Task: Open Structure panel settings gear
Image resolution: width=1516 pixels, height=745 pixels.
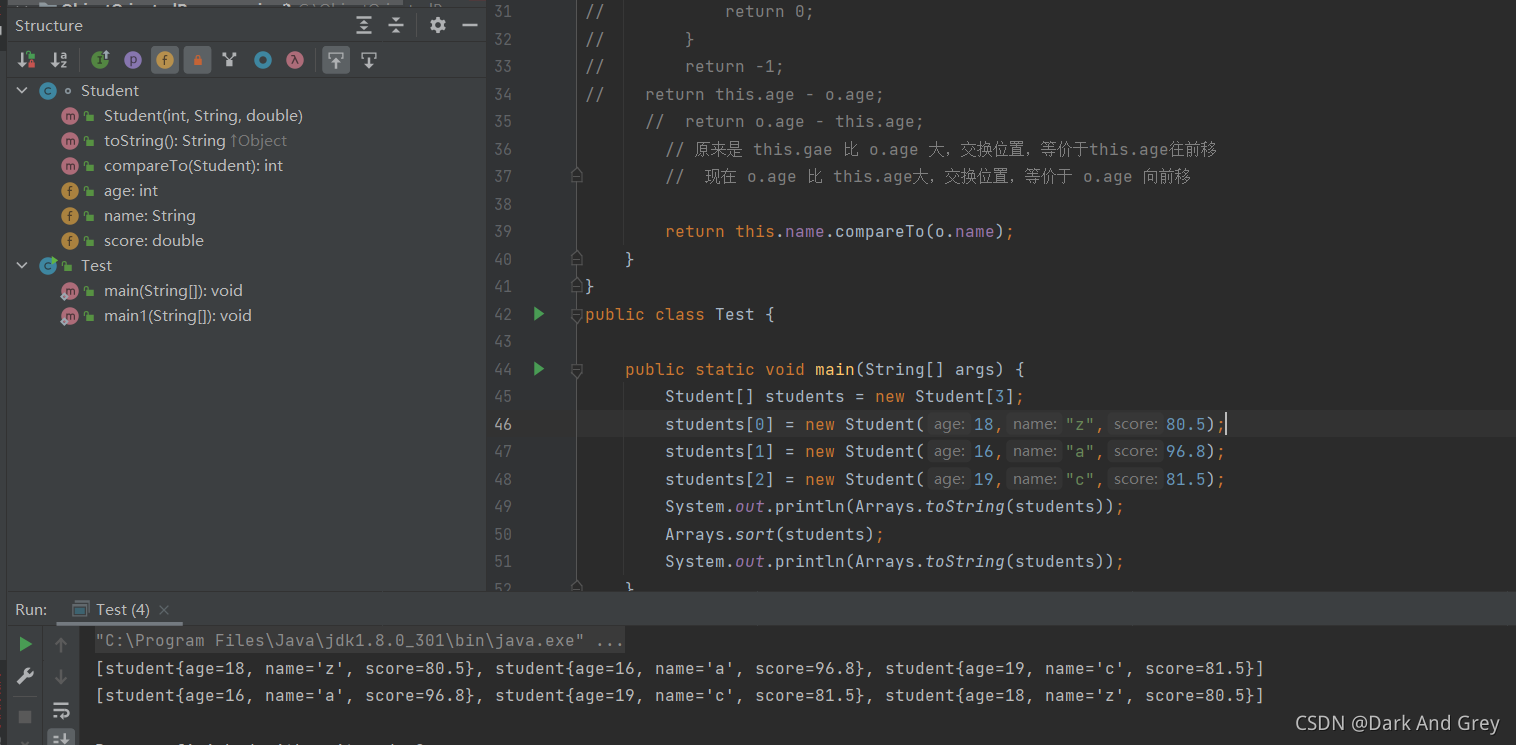Action: pos(438,25)
